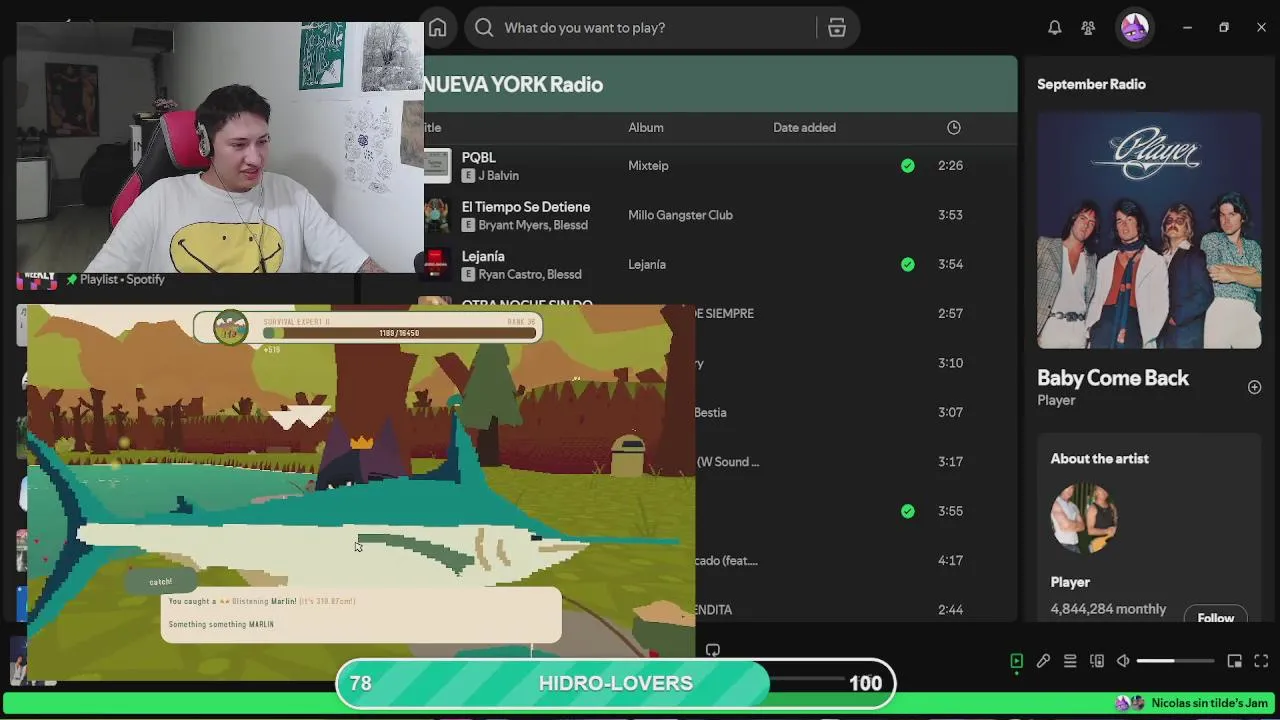
Task: Open the Player artist link under song title
Action: 1056,400
